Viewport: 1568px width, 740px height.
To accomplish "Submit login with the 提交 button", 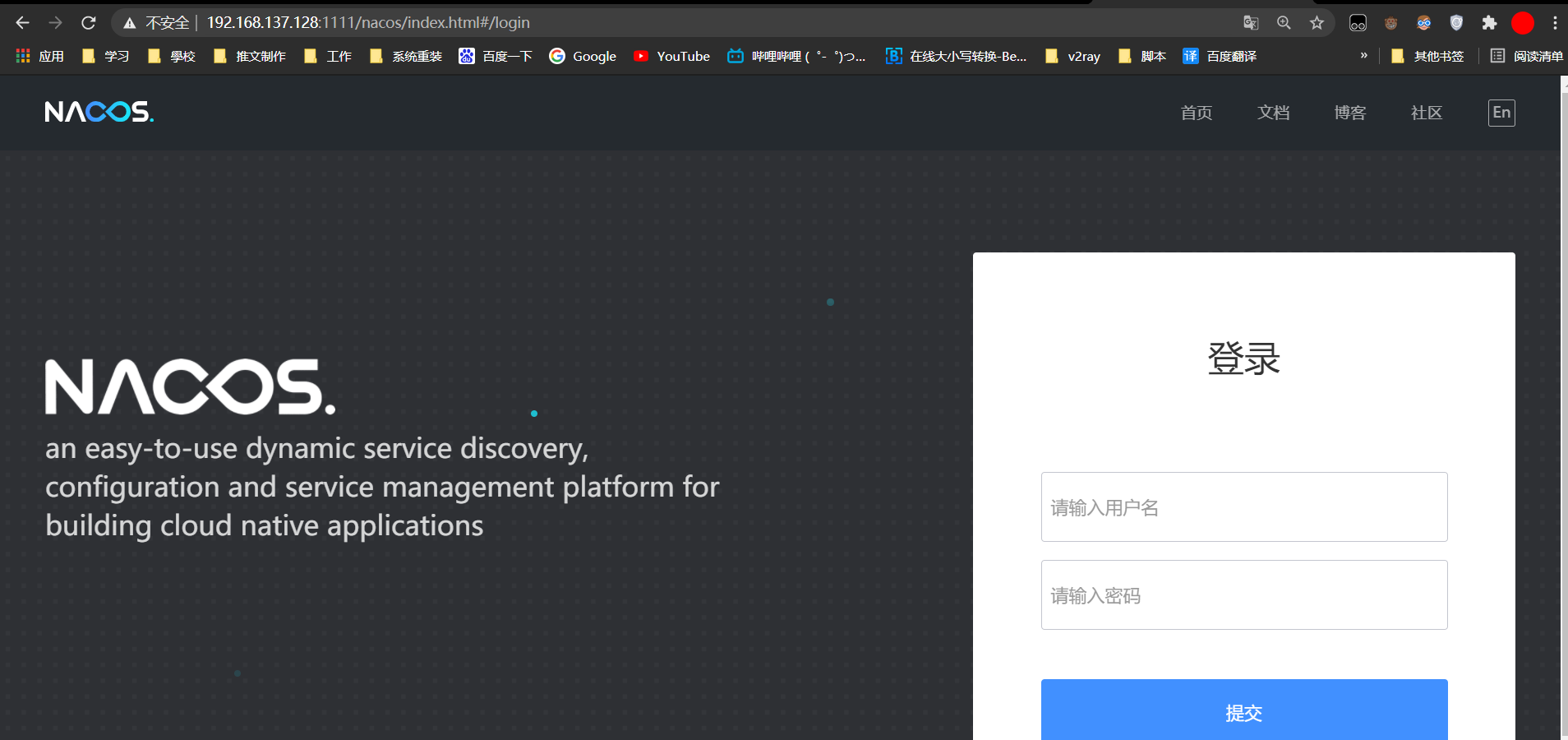I will [x=1244, y=710].
